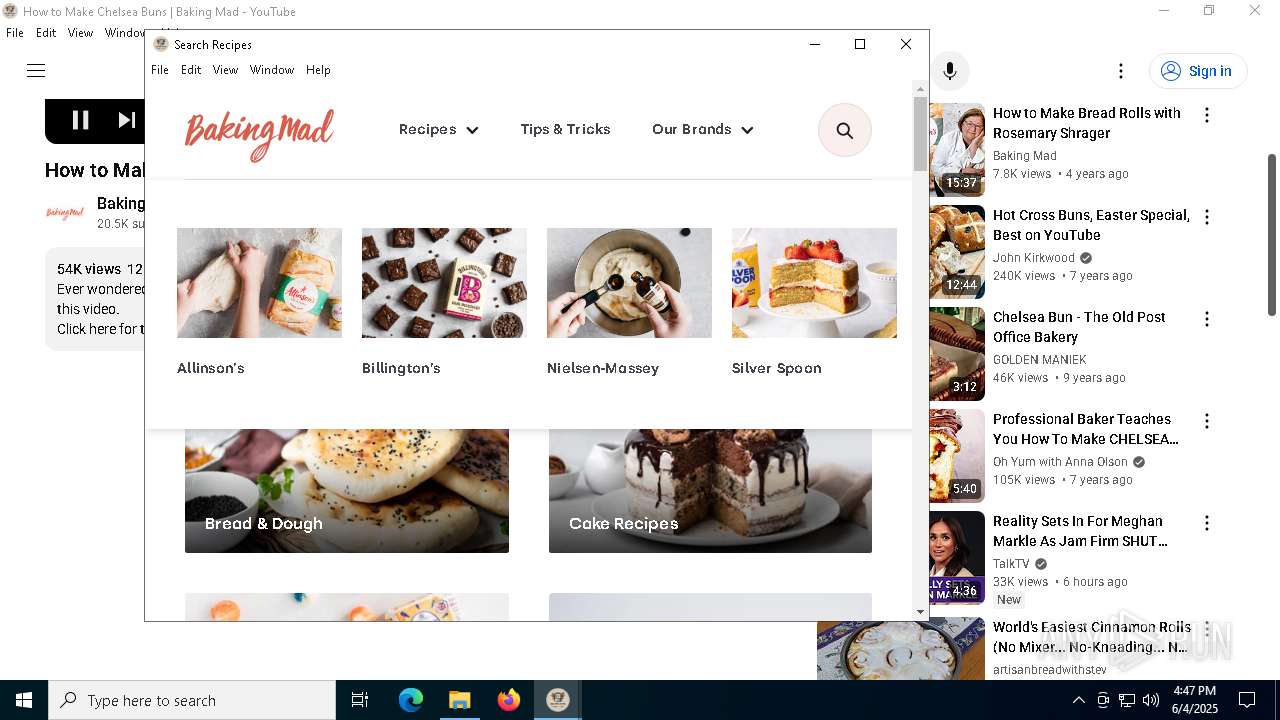Click the YouTube voice search microphone
Viewport: 1280px width, 720px height.
(950, 71)
